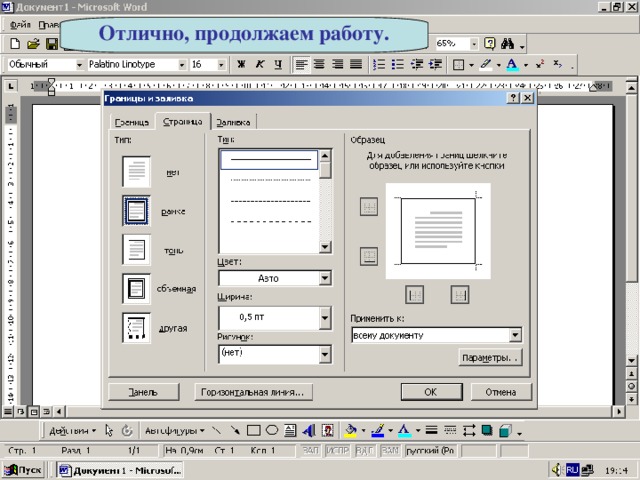Open the Ширина 0,5 пт dropdown

pos(325,317)
